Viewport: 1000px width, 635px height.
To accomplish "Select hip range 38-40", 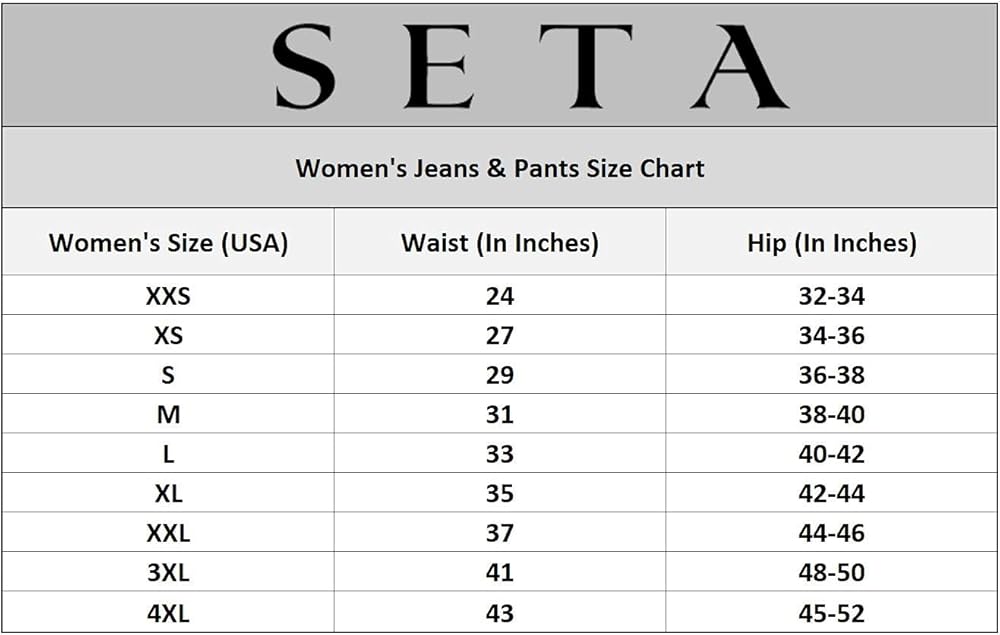I will 831,415.
